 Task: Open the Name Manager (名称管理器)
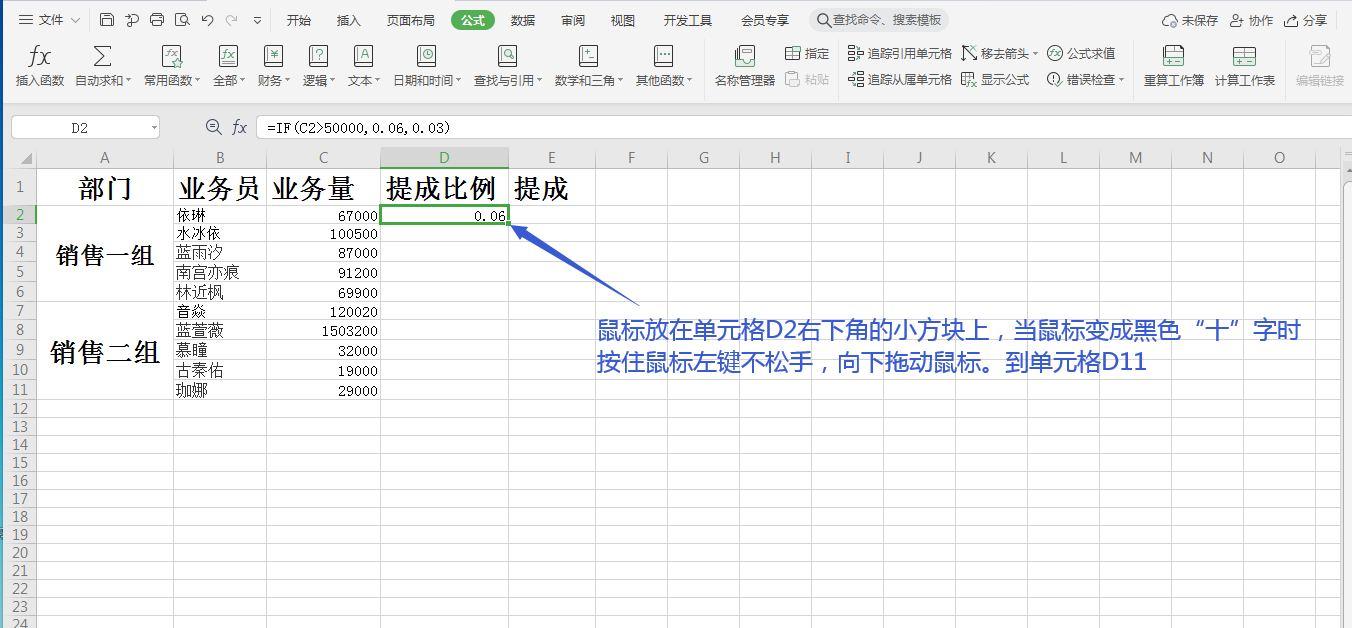coord(745,66)
